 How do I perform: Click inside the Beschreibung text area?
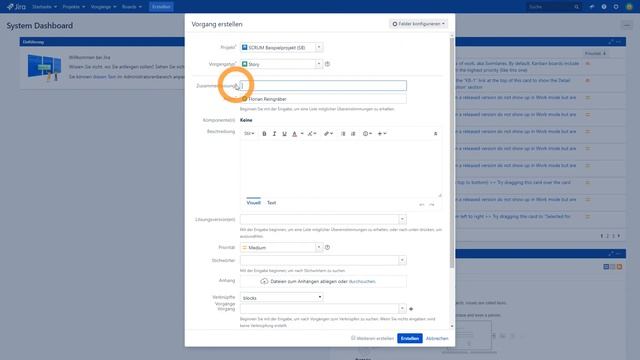pyautogui.click(x=341, y=168)
